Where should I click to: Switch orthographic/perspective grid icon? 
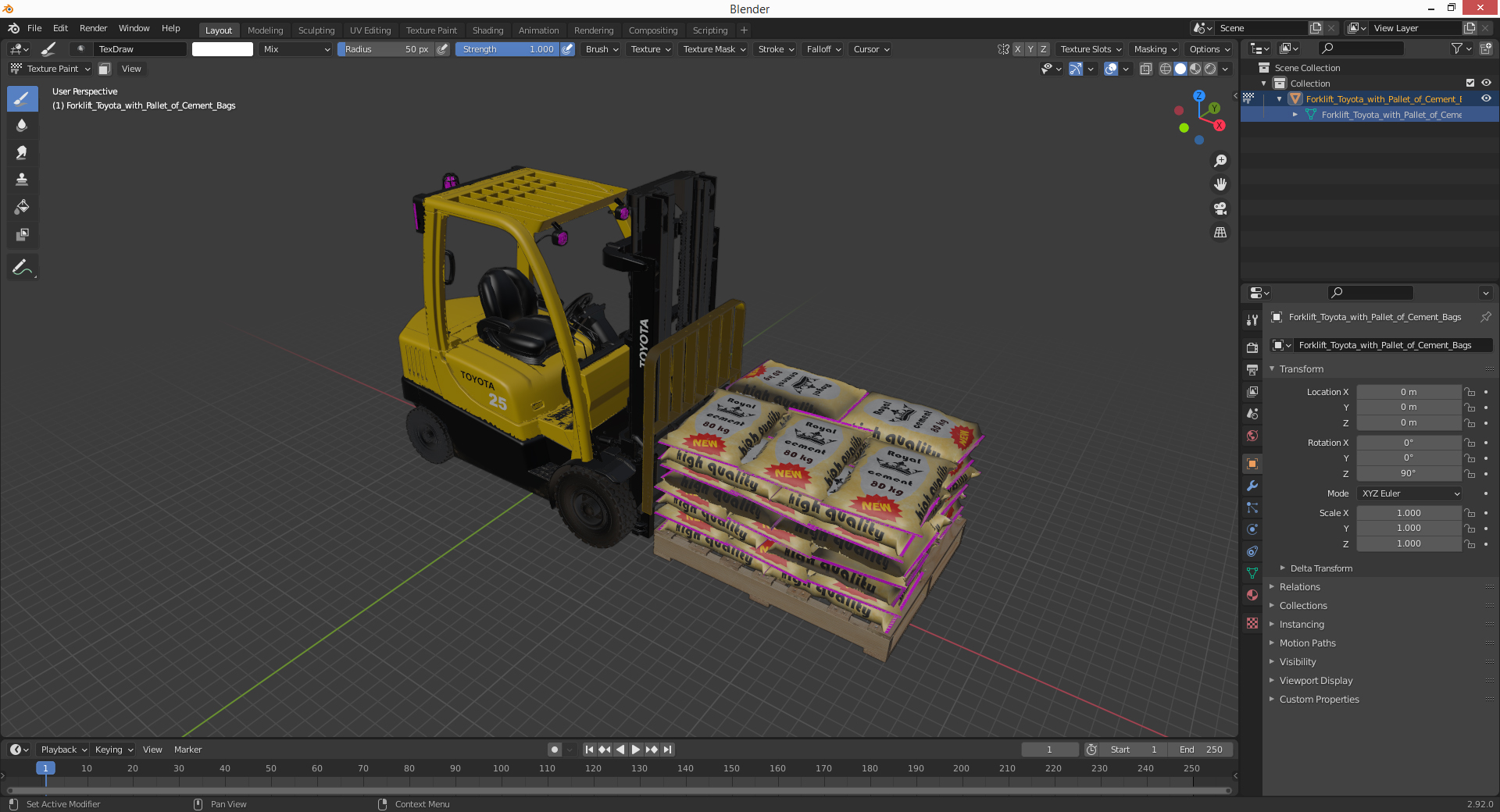(x=1220, y=233)
